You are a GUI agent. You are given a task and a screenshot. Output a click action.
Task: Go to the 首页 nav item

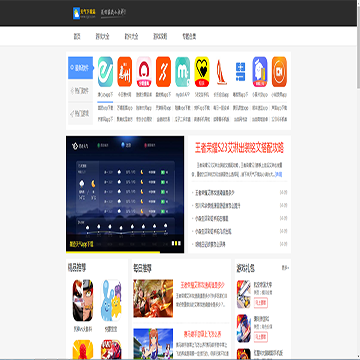77,36
